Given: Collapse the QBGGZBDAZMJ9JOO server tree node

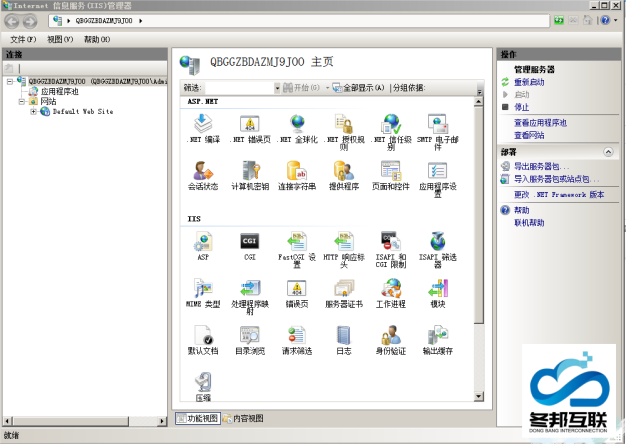Looking at the screenshot, I should pyautogui.click(x=10, y=81).
